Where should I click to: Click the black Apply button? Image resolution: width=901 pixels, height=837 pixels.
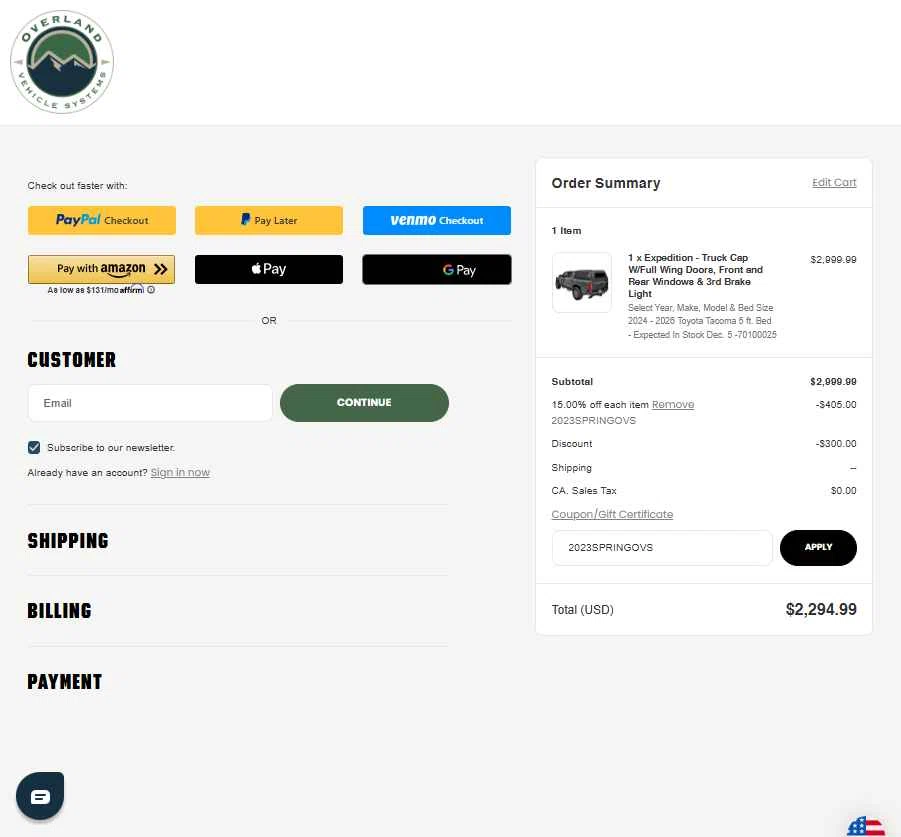click(818, 547)
